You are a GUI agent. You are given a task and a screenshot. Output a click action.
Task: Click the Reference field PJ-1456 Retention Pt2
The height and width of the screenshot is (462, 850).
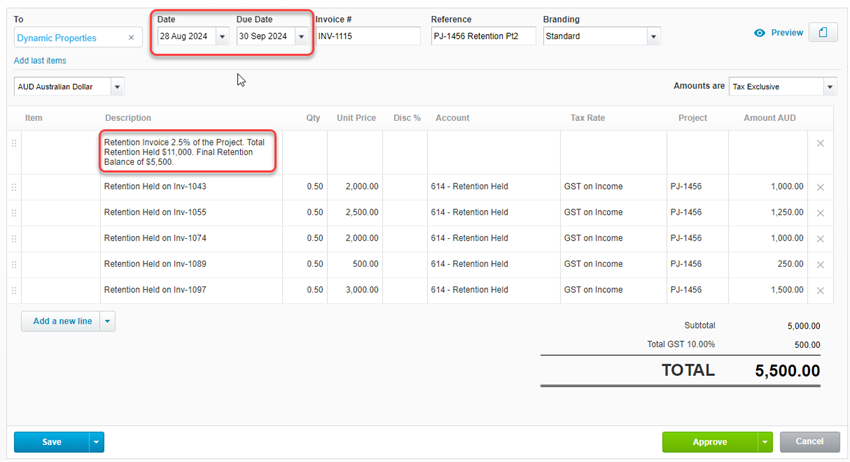[x=483, y=36]
